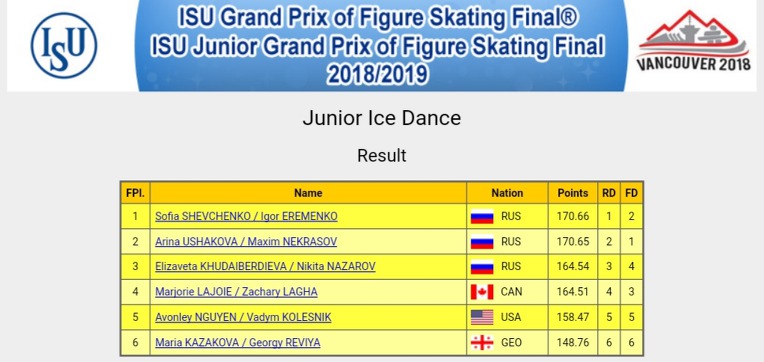Open Maria KAZAKOVA / Georgy REVIYA link
The height and width of the screenshot is (362, 764).
[x=238, y=343]
